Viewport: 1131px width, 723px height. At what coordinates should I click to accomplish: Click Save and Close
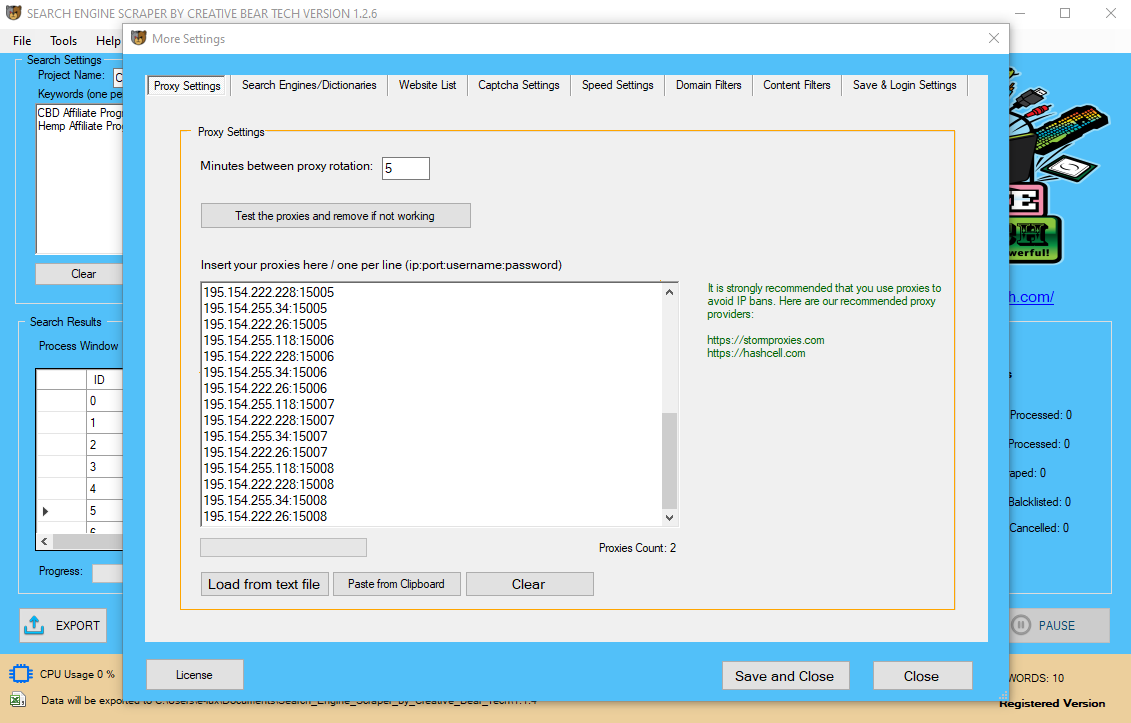click(785, 675)
